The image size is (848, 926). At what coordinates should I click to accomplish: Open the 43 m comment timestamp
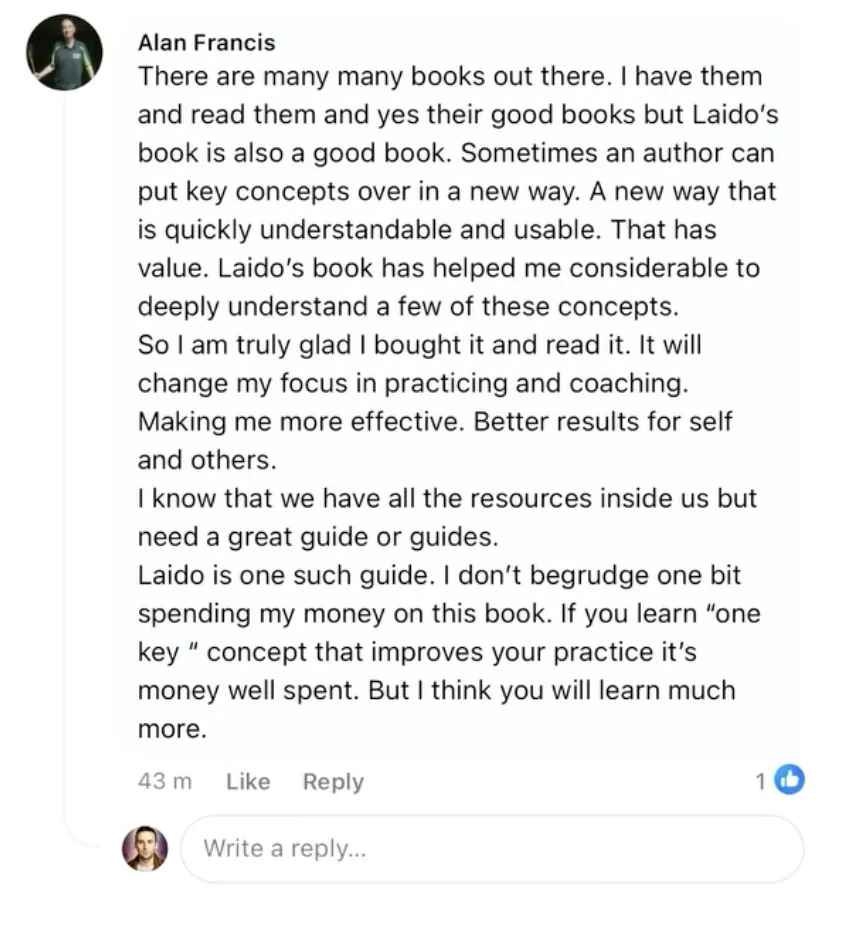165,781
